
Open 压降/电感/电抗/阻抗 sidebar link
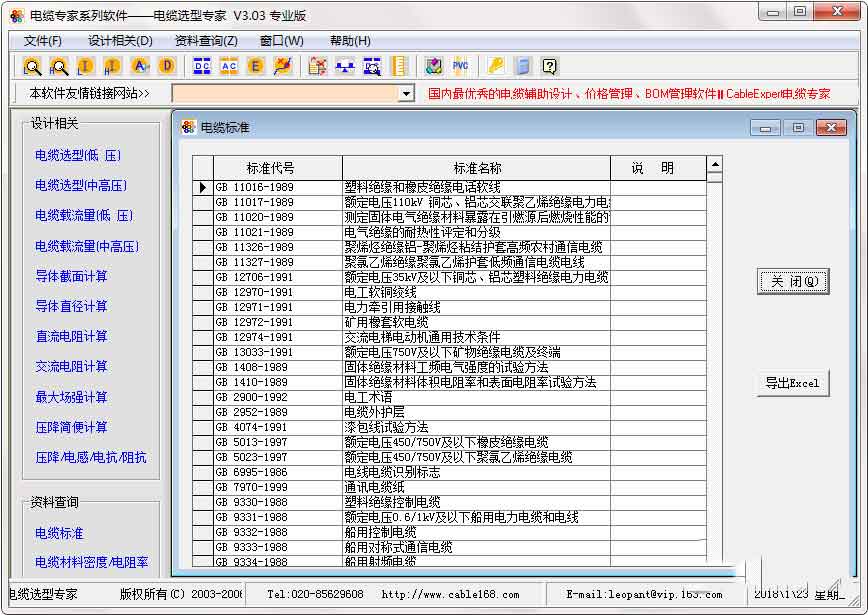[91, 457]
